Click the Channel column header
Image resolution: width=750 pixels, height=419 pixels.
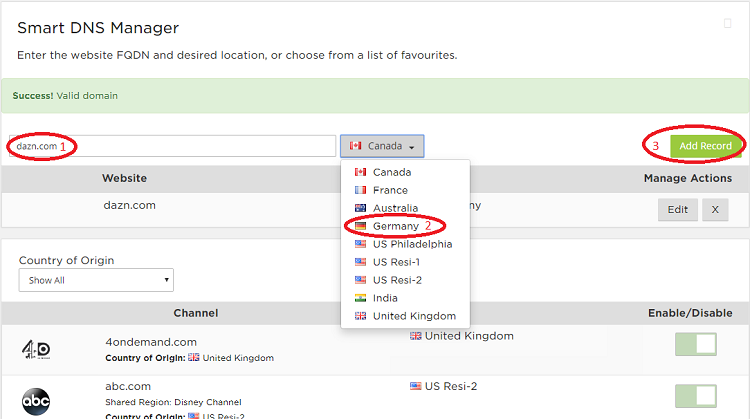[196, 313]
